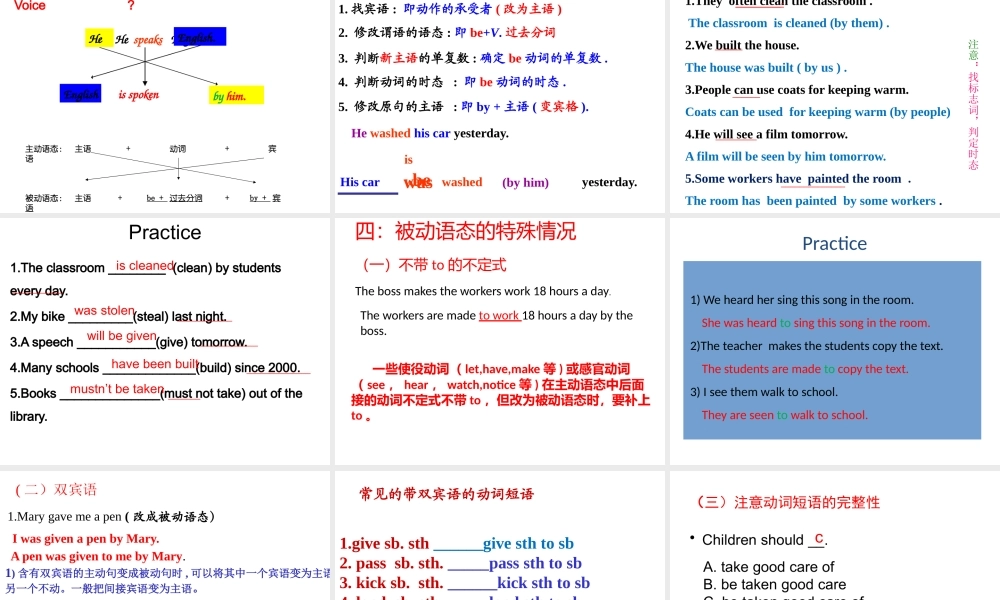Click 'The classroom is cleaned (by them)' line
The height and width of the screenshot is (600, 1000).
788,23
